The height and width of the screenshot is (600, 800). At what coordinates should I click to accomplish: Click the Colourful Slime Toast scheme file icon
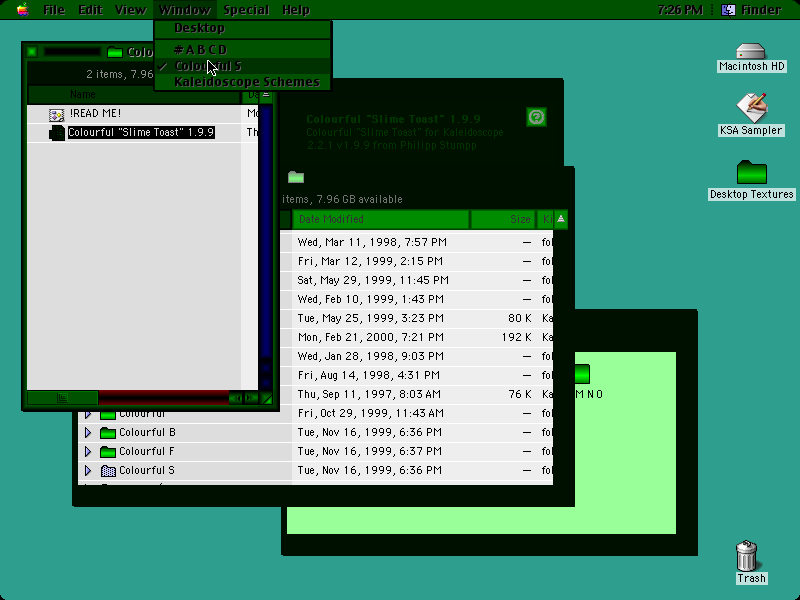click(x=57, y=133)
